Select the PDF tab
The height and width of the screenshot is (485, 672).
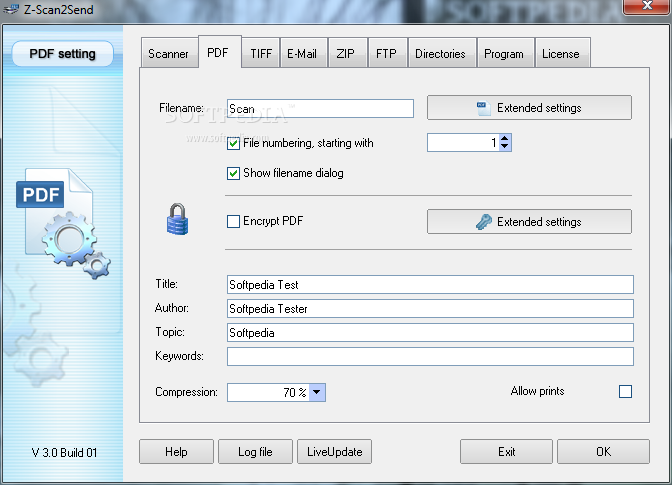pos(220,52)
